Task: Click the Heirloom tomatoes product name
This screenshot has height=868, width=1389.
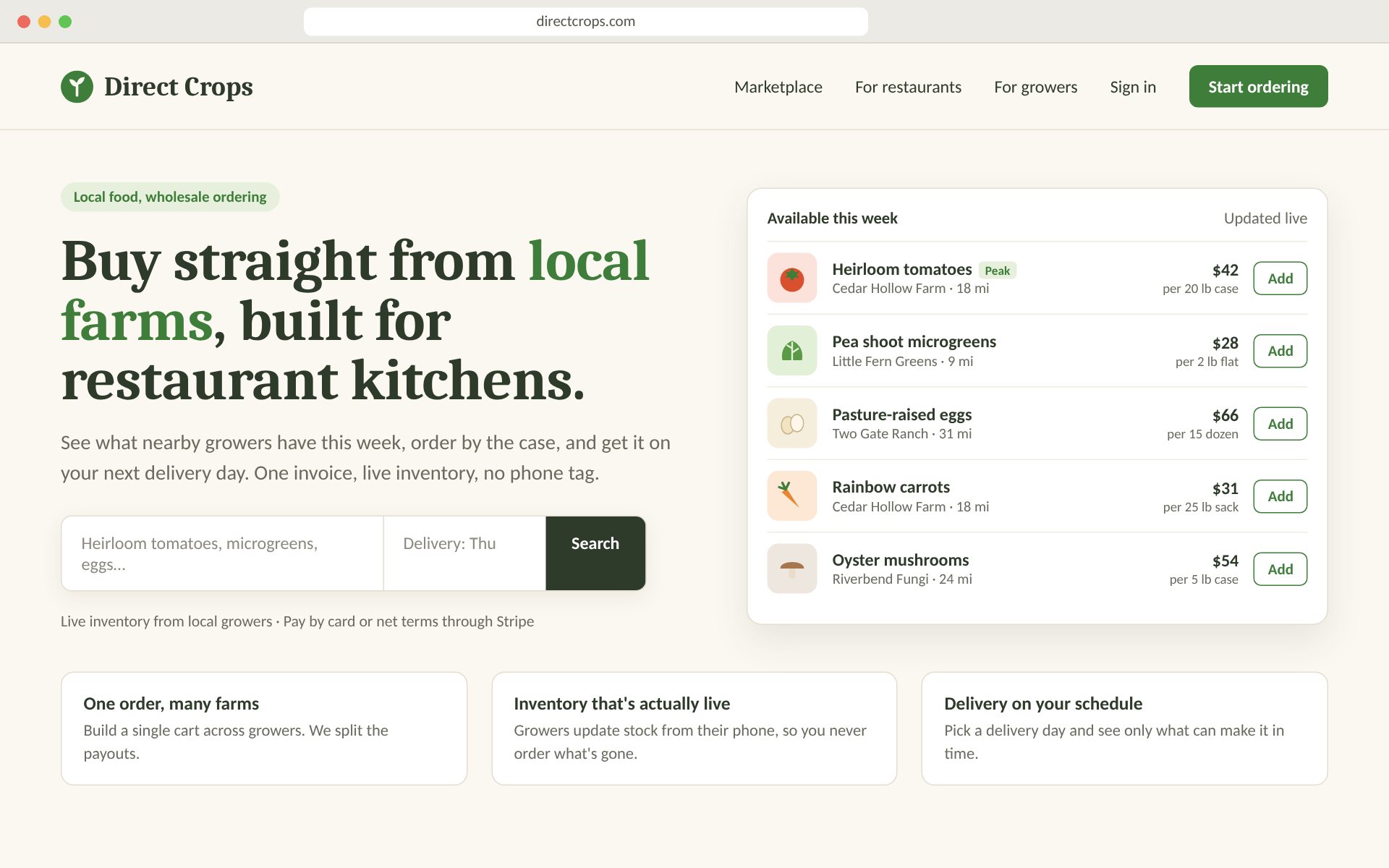Action: coord(901,269)
